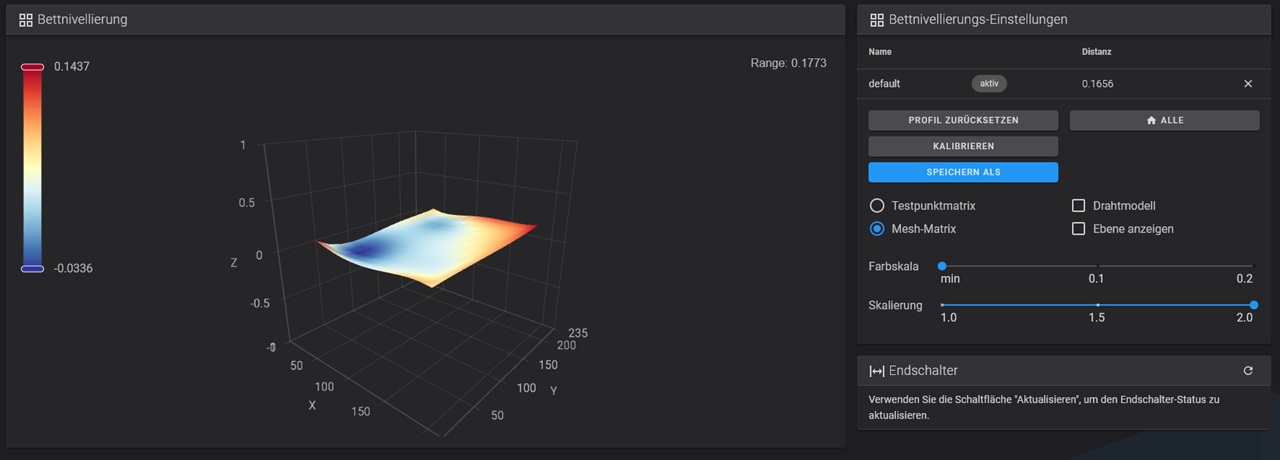Click the Endschalter panel icon

(x=877, y=371)
